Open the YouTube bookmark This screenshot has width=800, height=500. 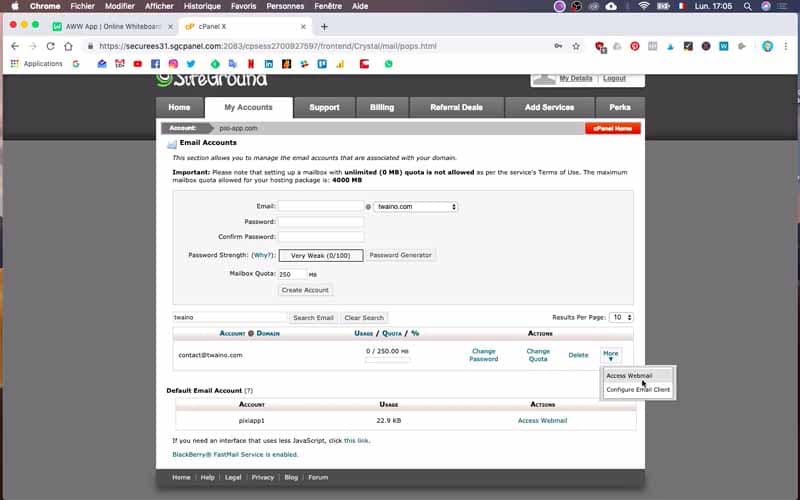pyautogui.click(x=138, y=64)
